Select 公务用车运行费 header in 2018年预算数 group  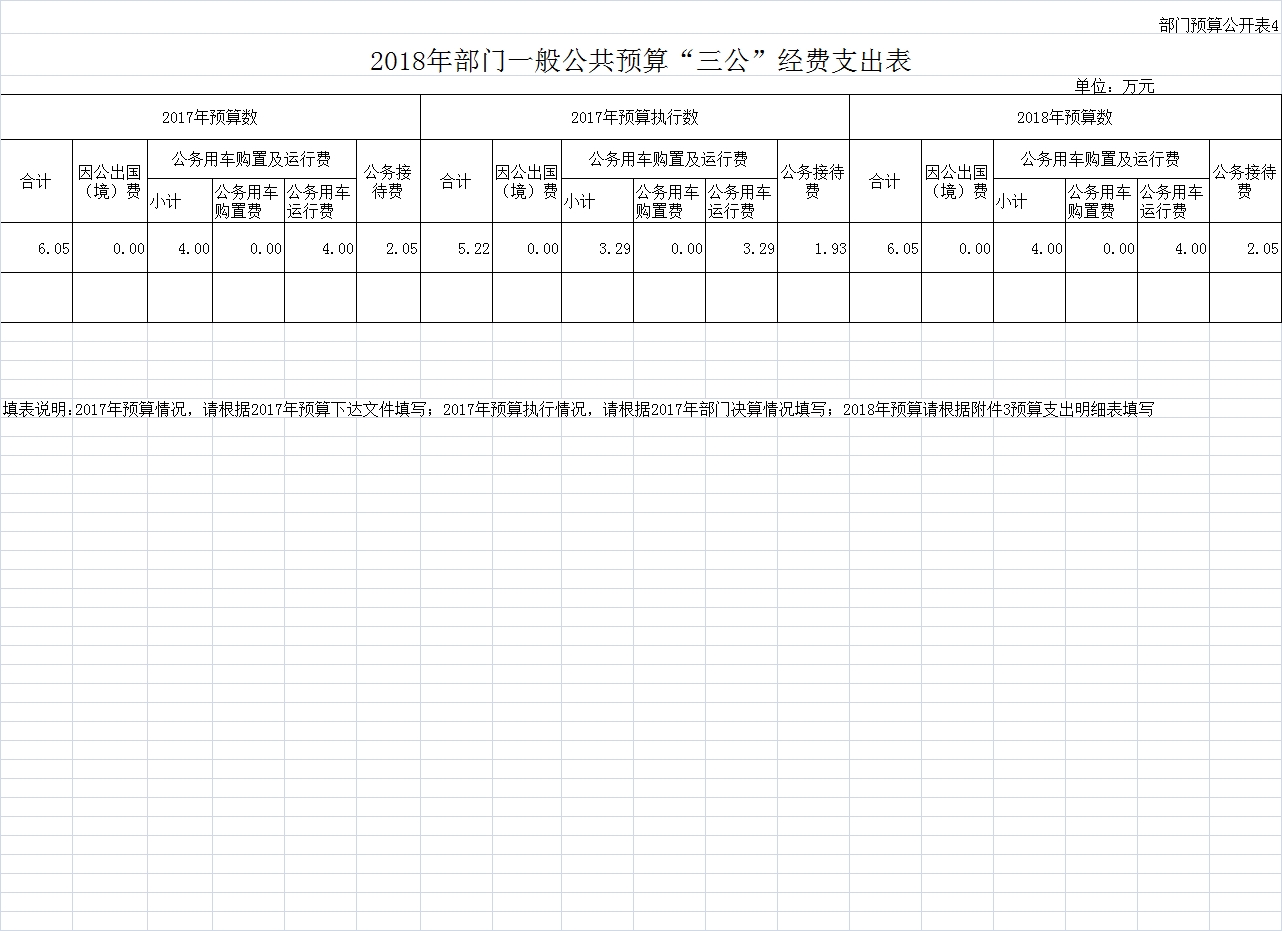1173,201
